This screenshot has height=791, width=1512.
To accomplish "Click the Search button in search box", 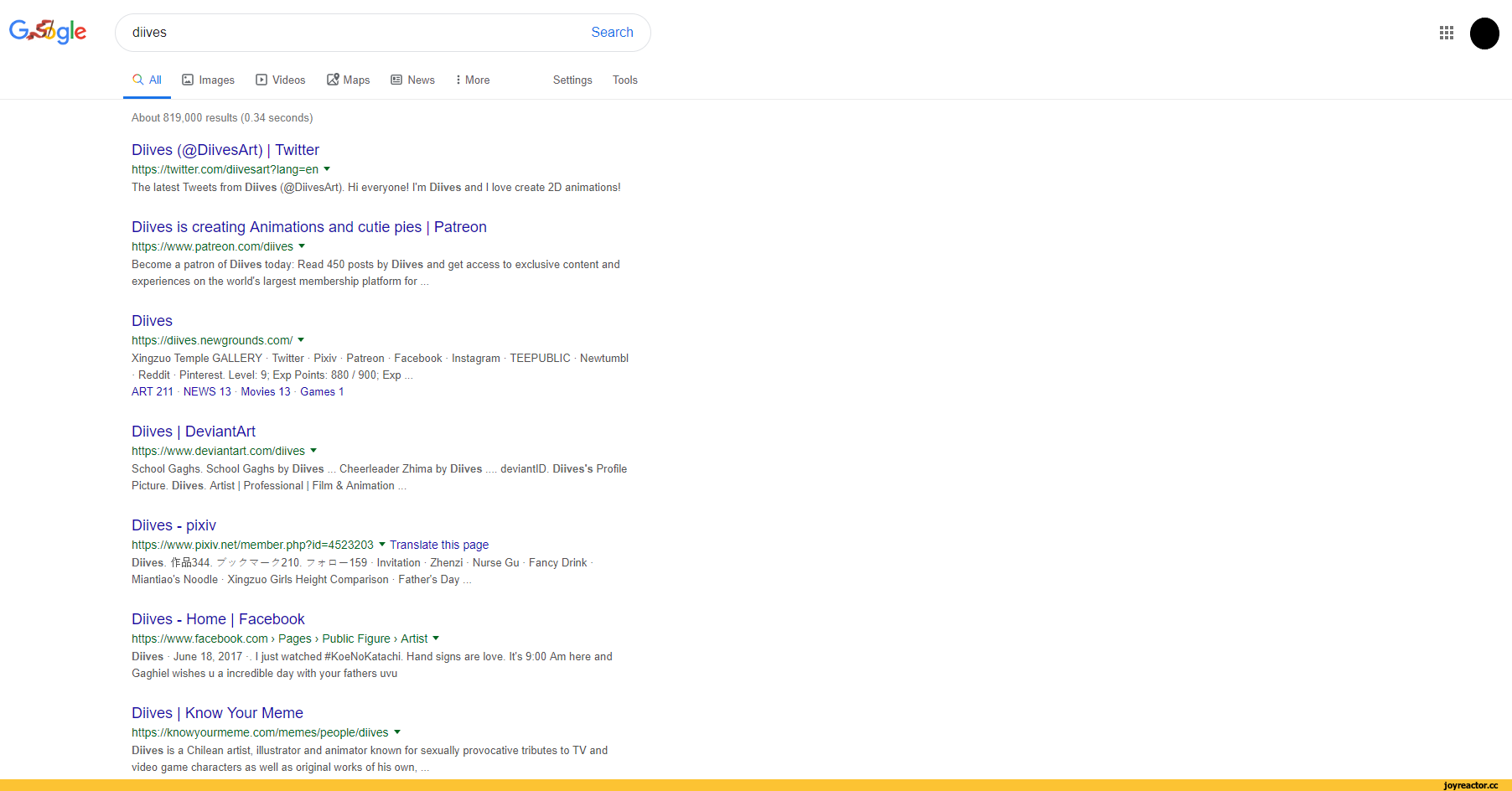I will click(612, 33).
